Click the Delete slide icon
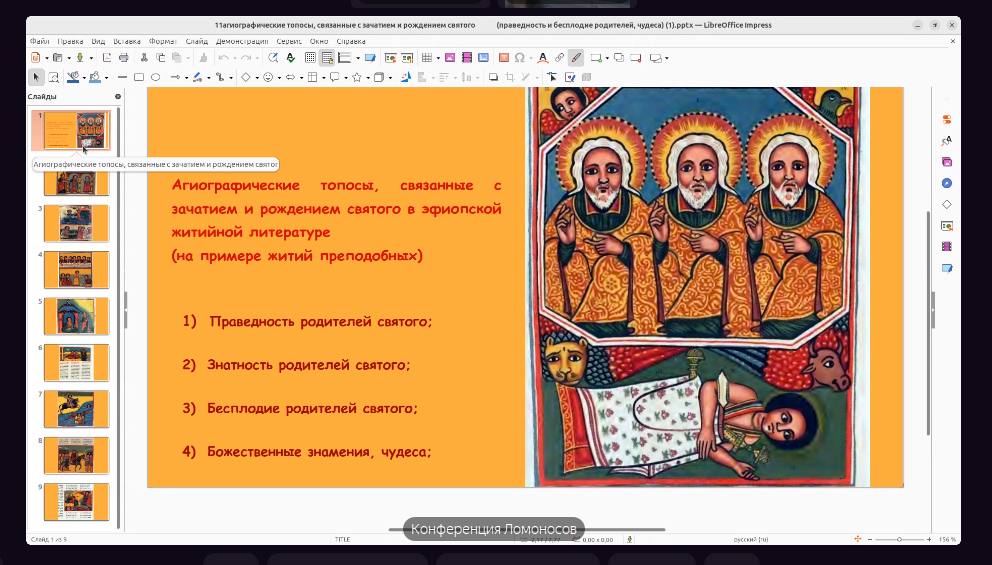This screenshot has height=565, width=992. pos(636,58)
